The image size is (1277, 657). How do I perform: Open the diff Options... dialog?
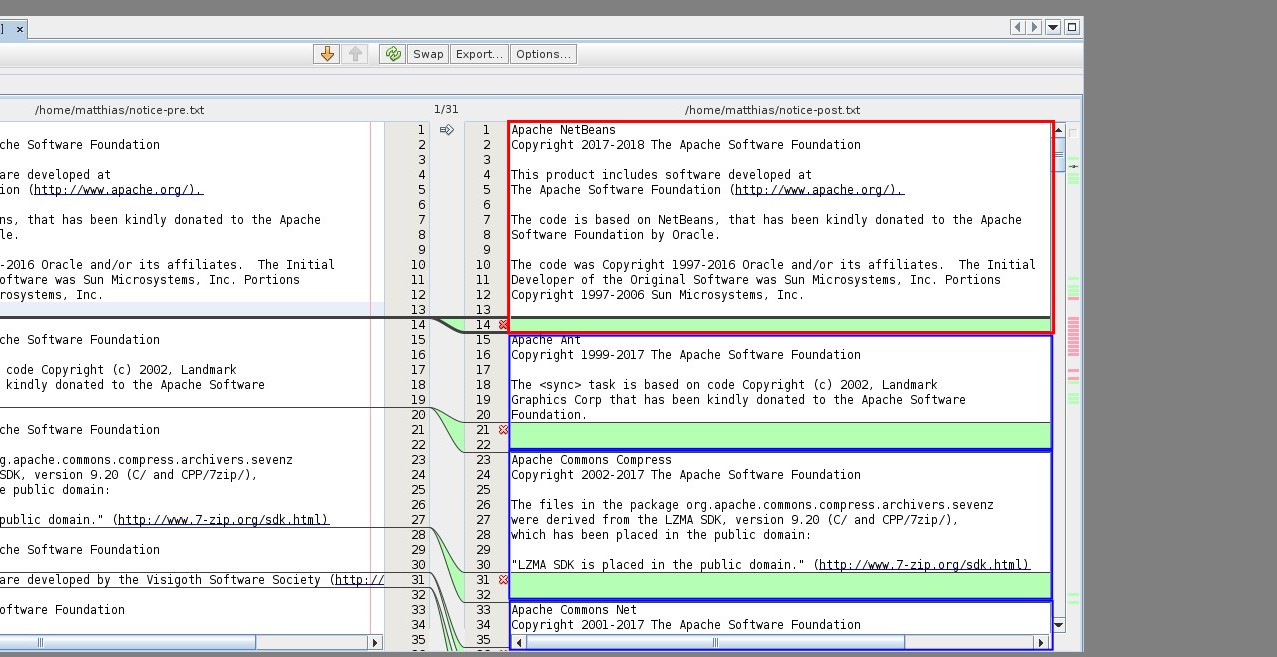[x=543, y=54]
